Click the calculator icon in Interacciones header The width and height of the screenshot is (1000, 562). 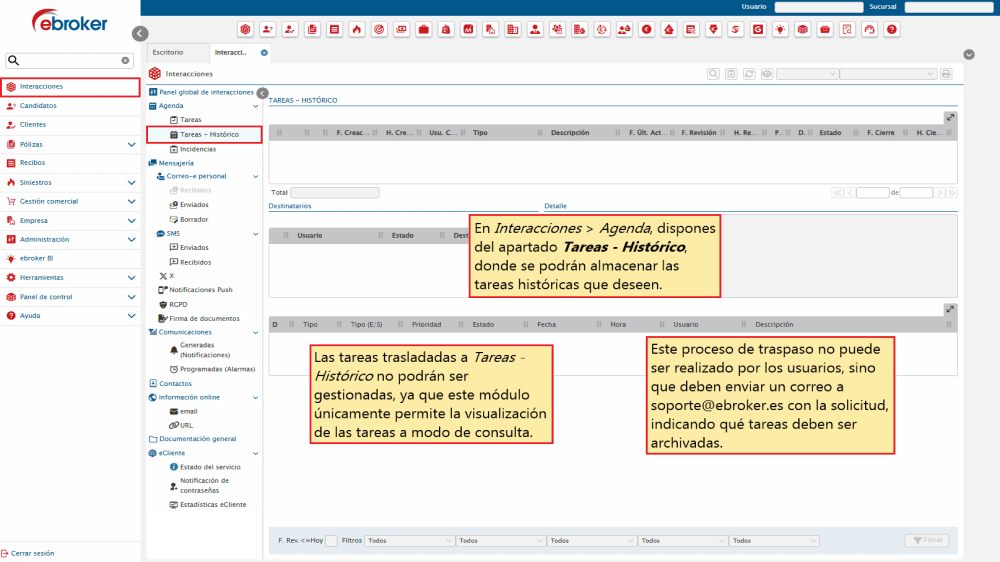[731, 74]
